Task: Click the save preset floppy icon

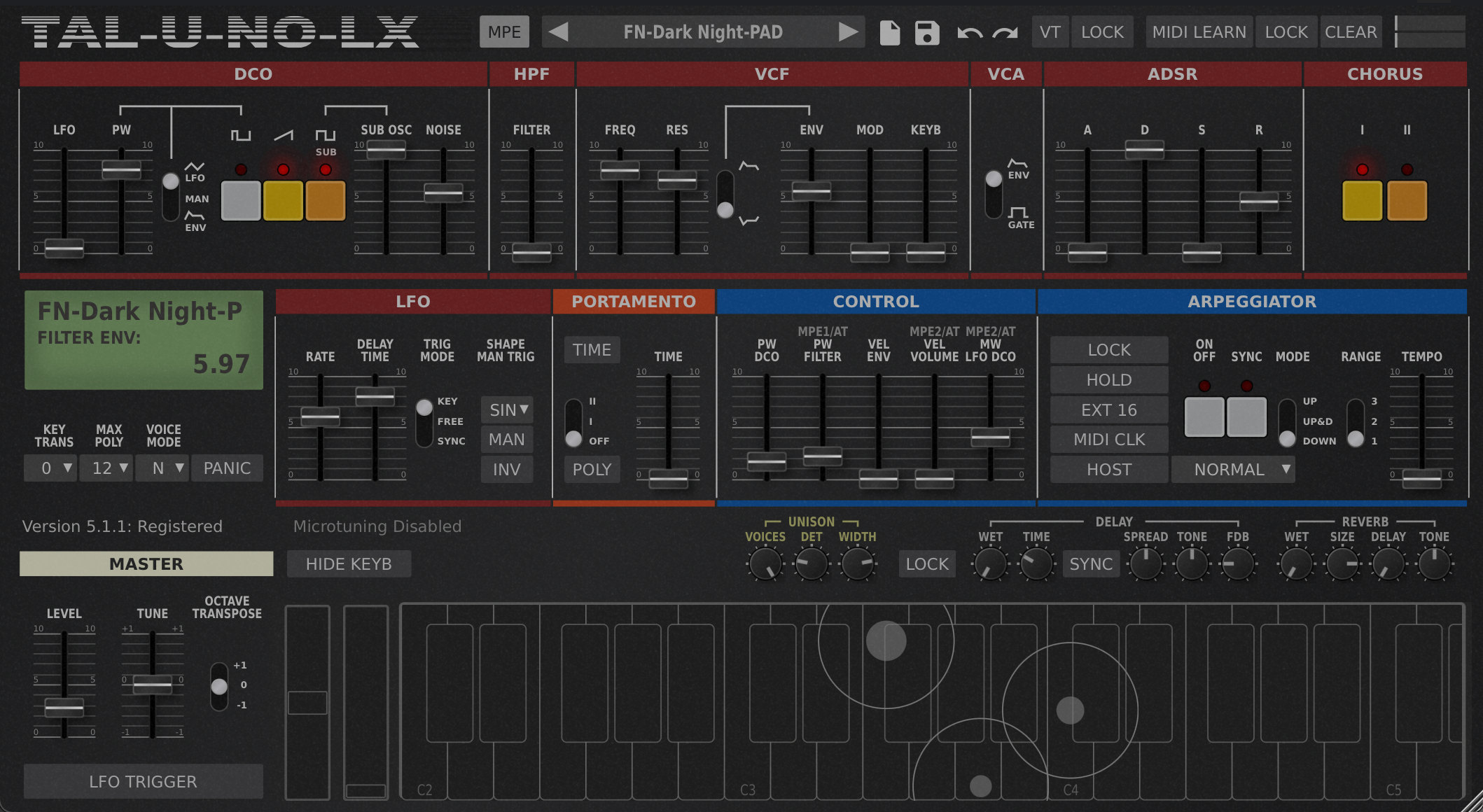Action: pyautogui.click(x=927, y=32)
